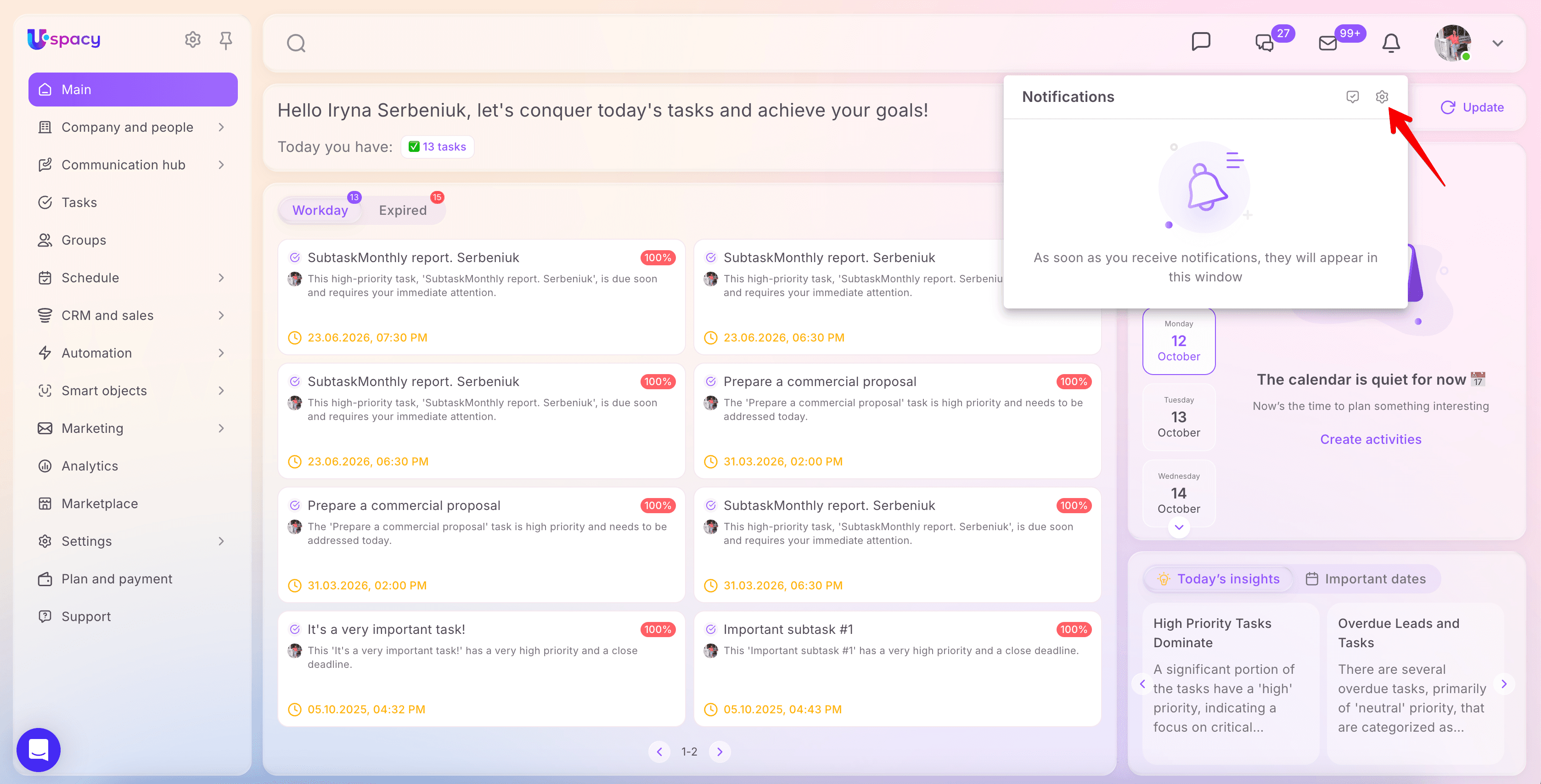The image size is (1541, 784).
Task: Pin the sidebar menu
Action: pos(225,40)
